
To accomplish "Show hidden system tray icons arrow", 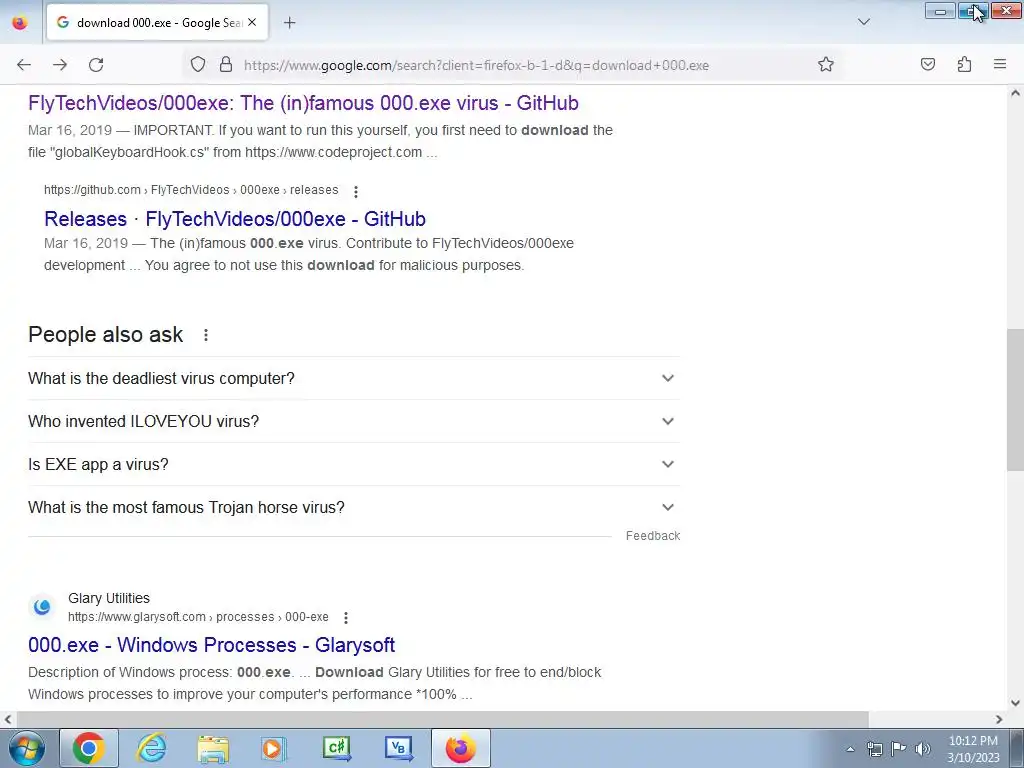I will pos(850,749).
